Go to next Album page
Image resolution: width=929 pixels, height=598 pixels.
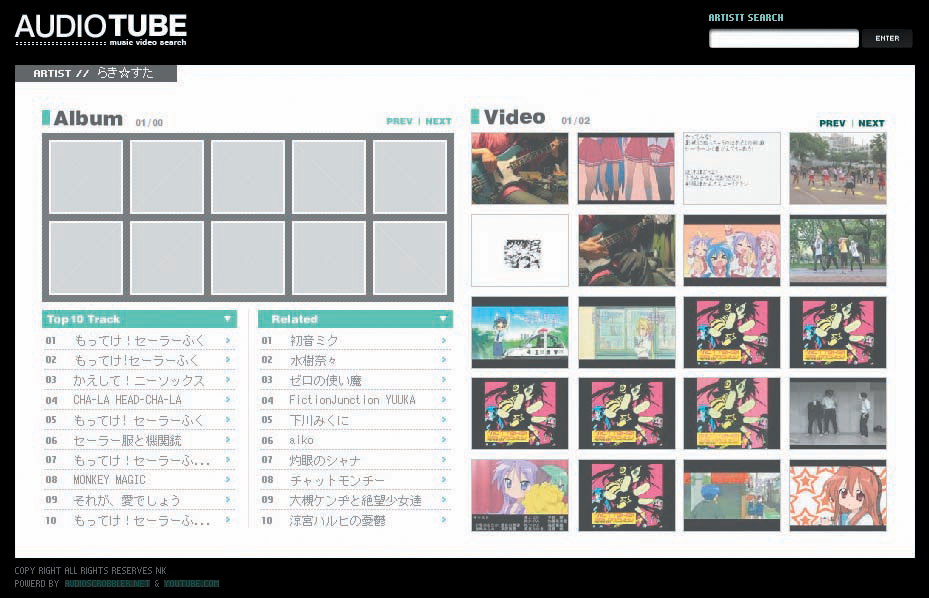click(438, 121)
